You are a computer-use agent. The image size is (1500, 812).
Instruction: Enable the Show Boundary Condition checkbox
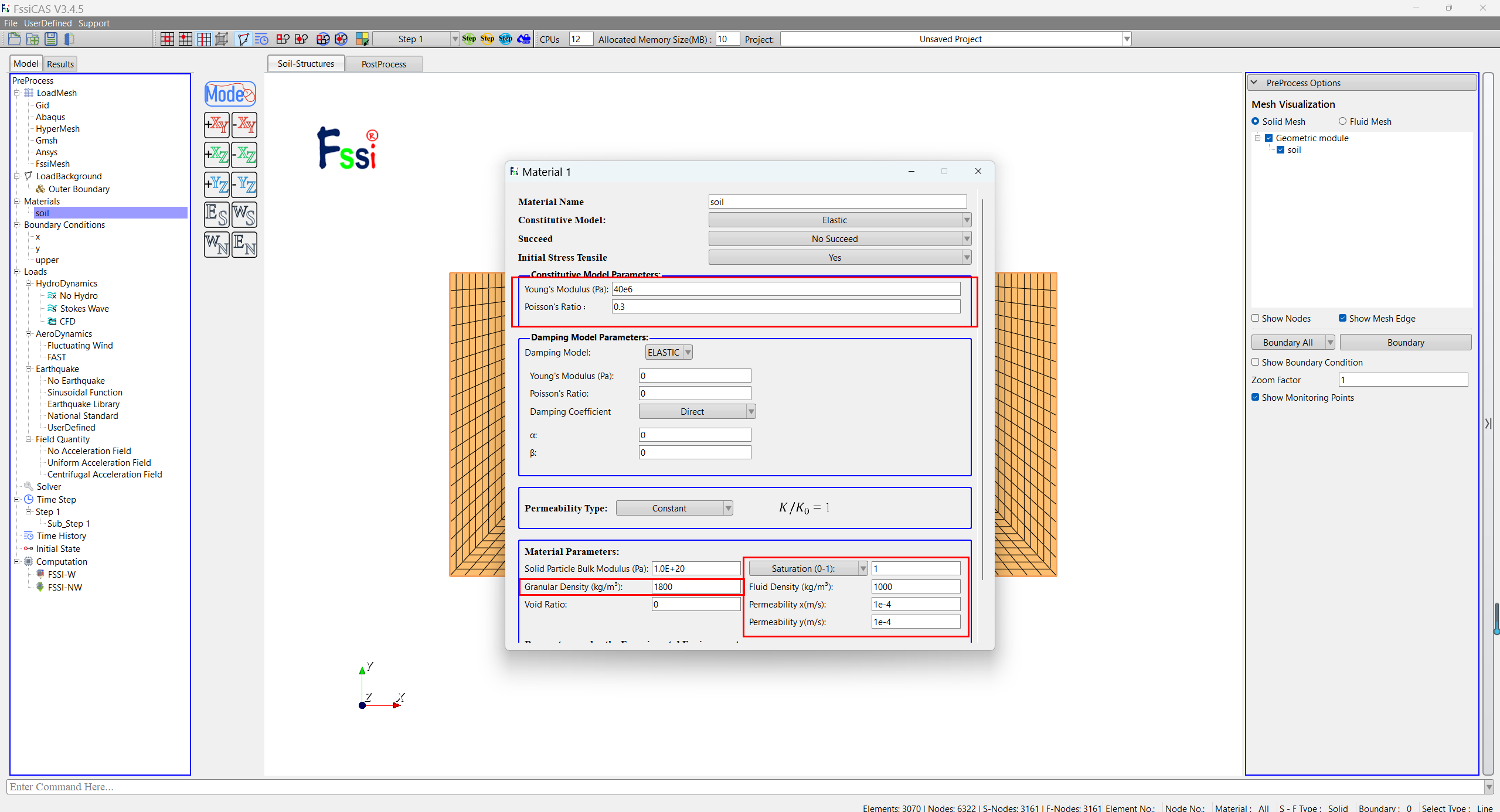click(x=1255, y=362)
